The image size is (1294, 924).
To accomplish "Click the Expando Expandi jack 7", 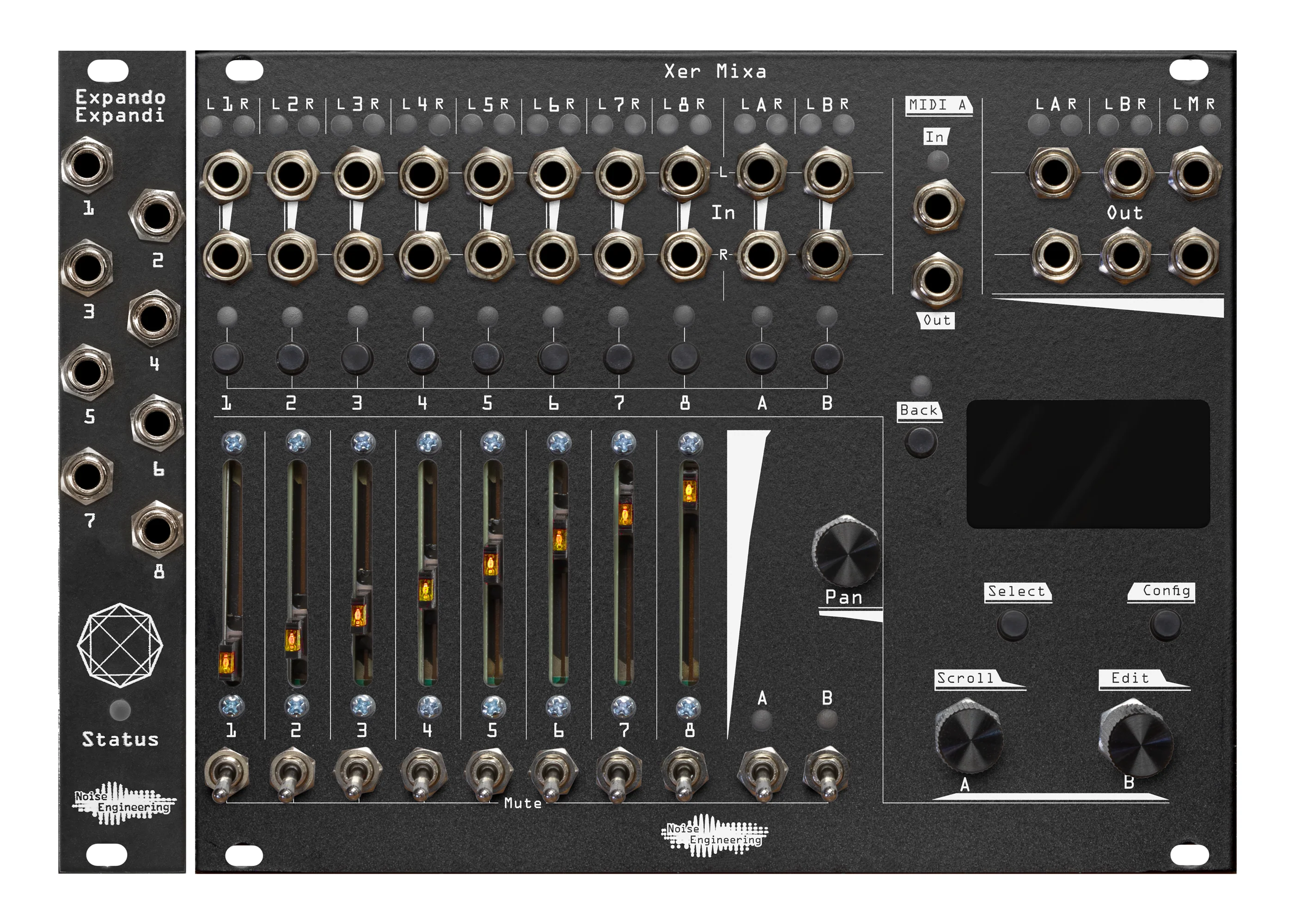I will pyautogui.click(x=86, y=476).
